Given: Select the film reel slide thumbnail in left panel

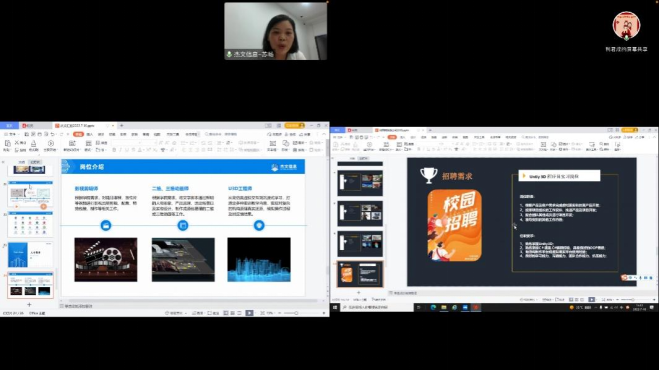Looking at the screenshot, I should click(30, 285).
